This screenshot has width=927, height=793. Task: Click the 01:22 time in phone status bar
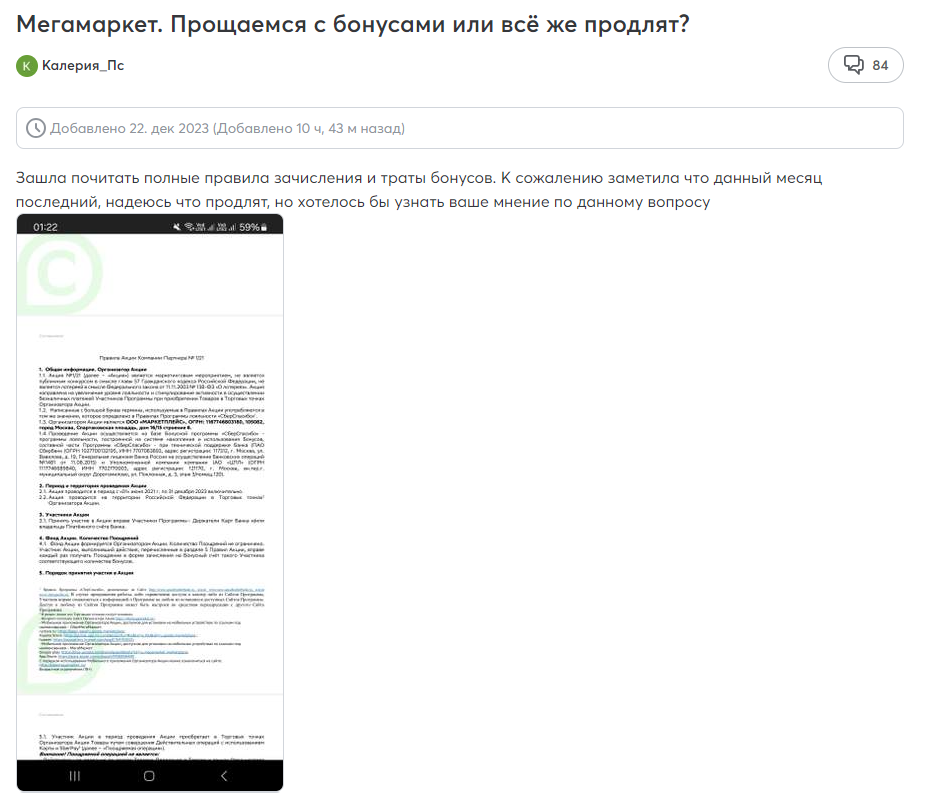(46, 227)
